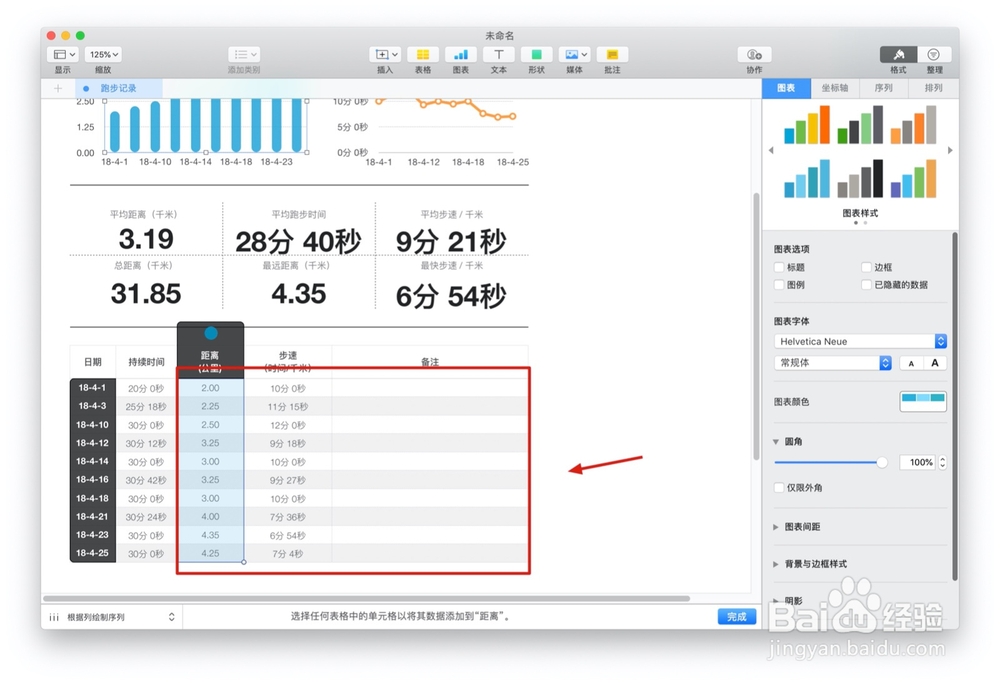Open collaboration via the 协作 icon
1000x683 pixels.
click(753, 55)
